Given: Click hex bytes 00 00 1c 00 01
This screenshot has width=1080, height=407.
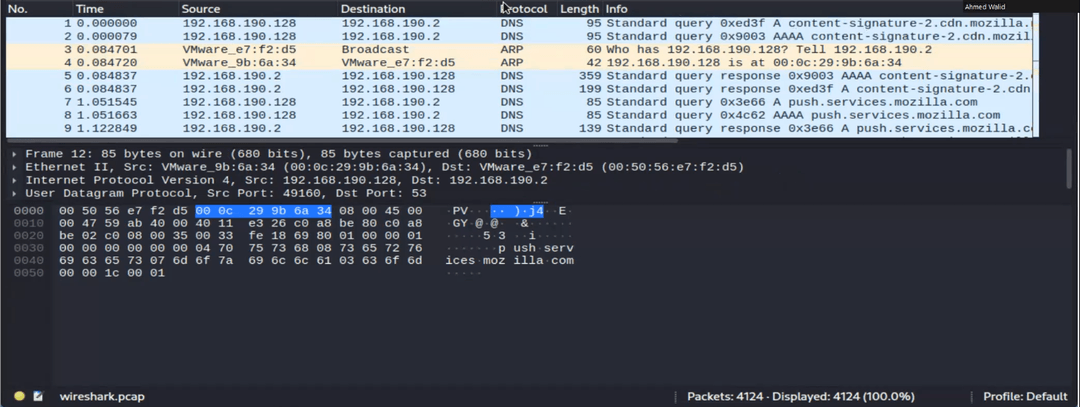Looking at the screenshot, I should click(112, 273).
